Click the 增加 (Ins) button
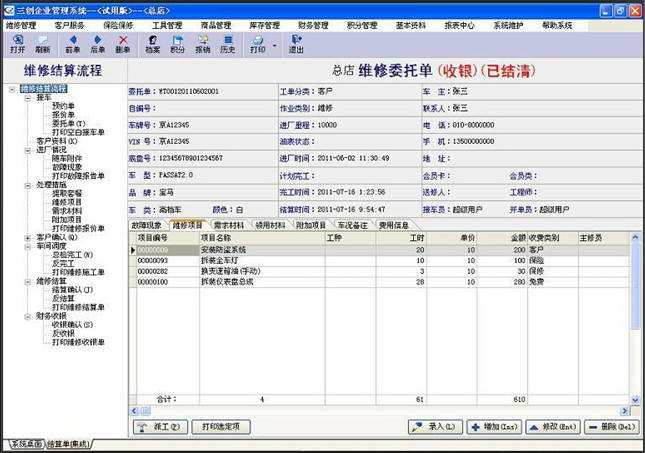 [494, 427]
